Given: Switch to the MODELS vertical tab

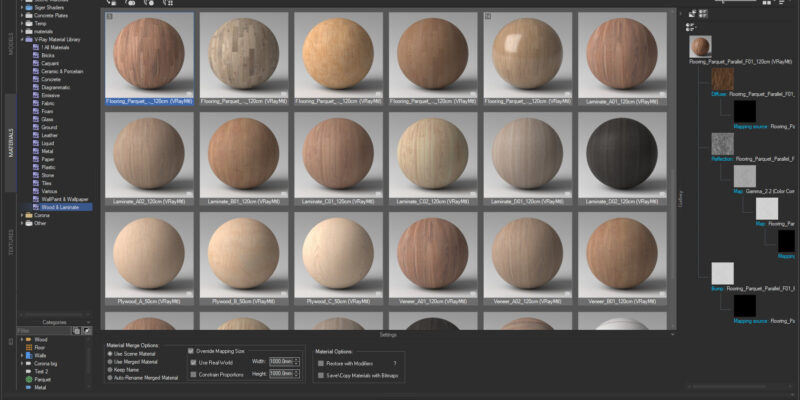Looking at the screenshot, I should pos(11,44).
